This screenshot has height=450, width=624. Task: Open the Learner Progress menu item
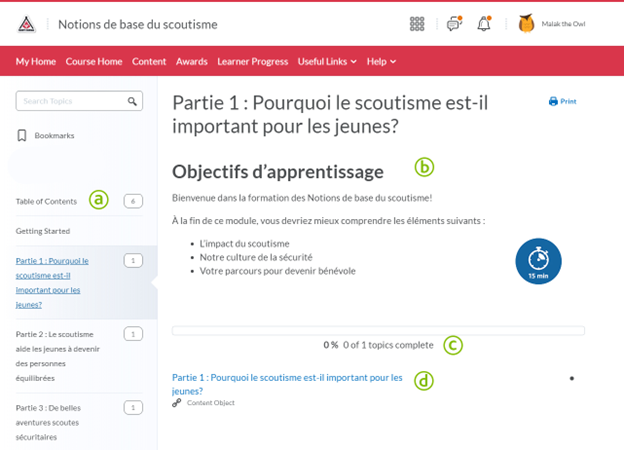tap(252, 61)
